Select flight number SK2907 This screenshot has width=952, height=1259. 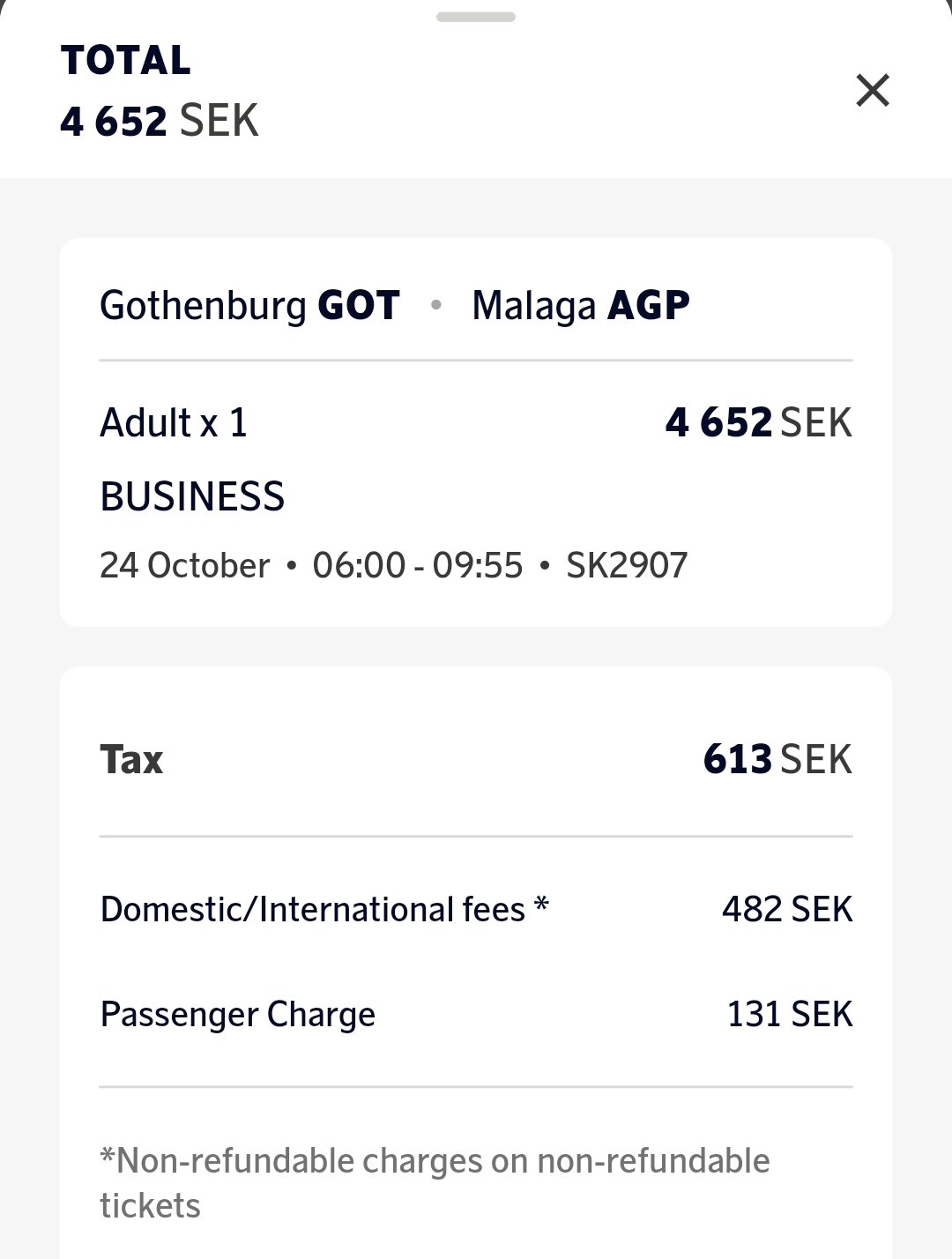627,566
